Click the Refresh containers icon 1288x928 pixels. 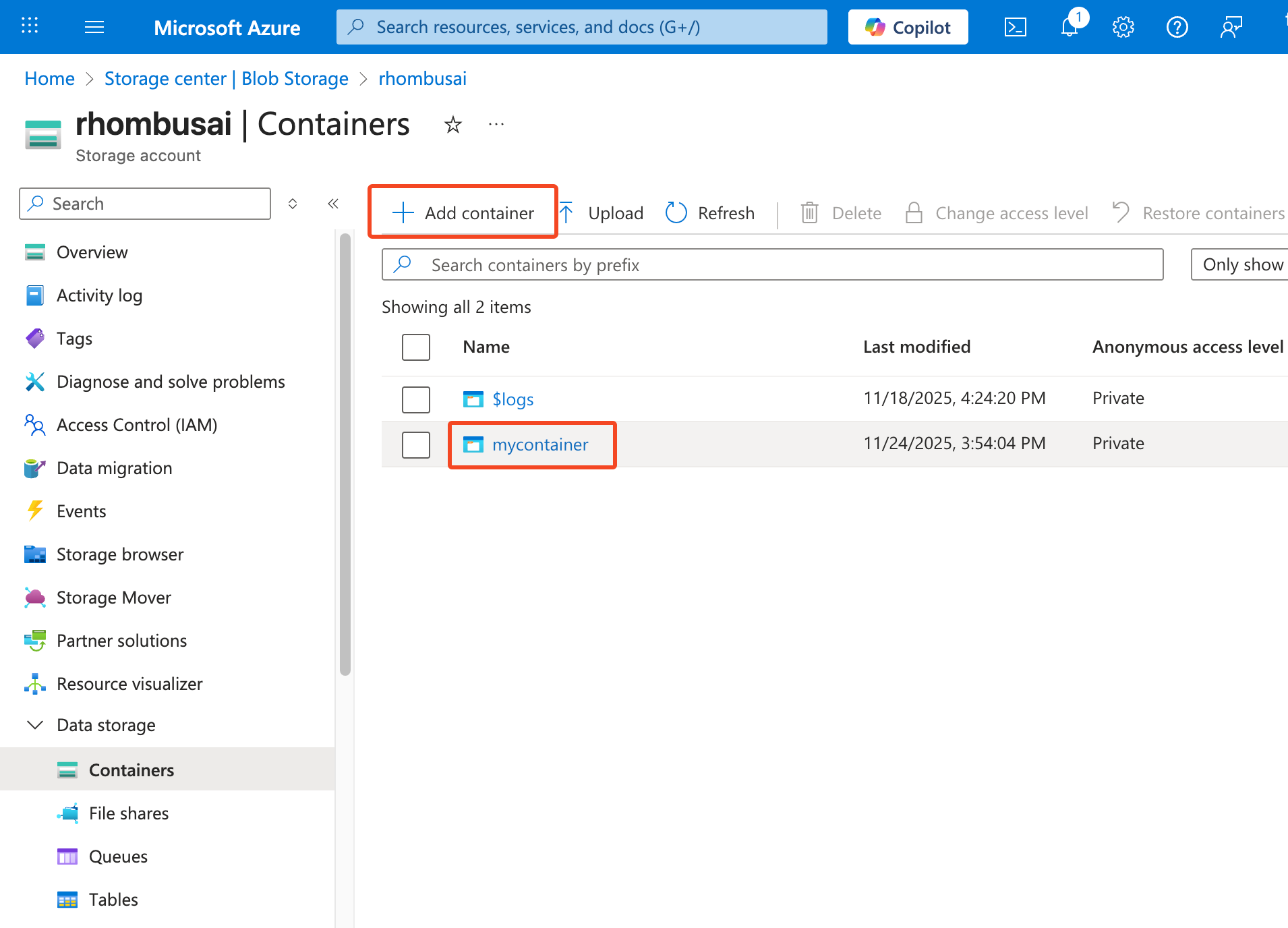tap(676, 213)
